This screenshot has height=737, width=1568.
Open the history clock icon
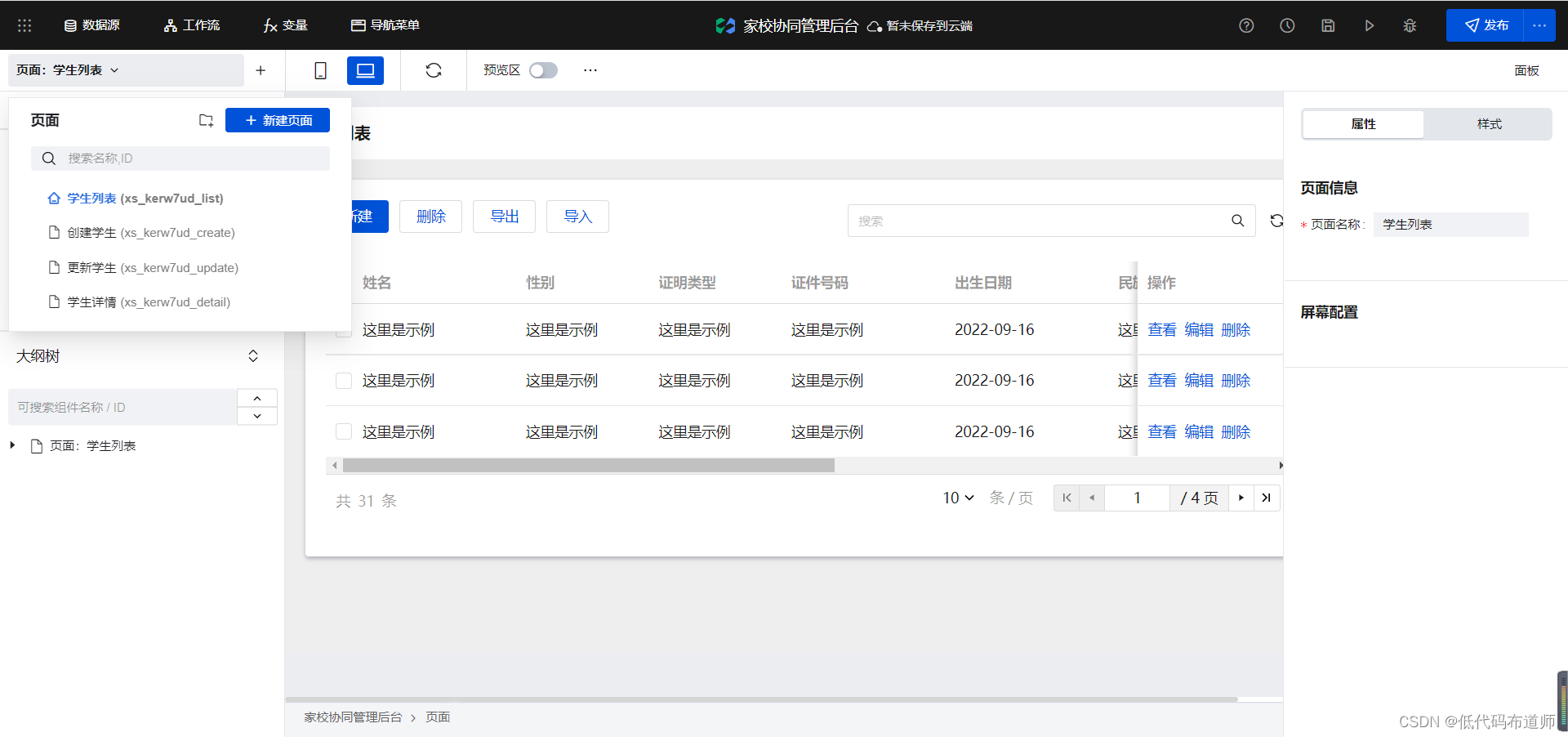(x=1287, y=25)
